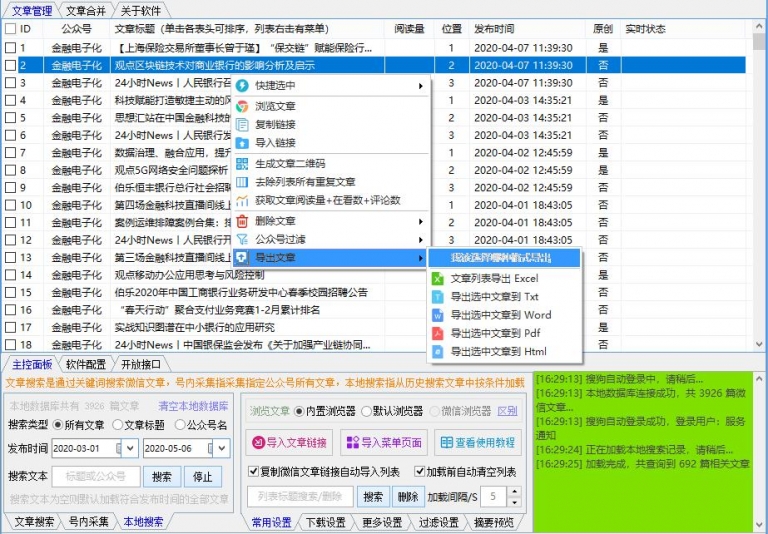Increase 加载间隔 value with up arrow
The height and width of the screenshot is (534, 768).
click(x=514, y=492)
